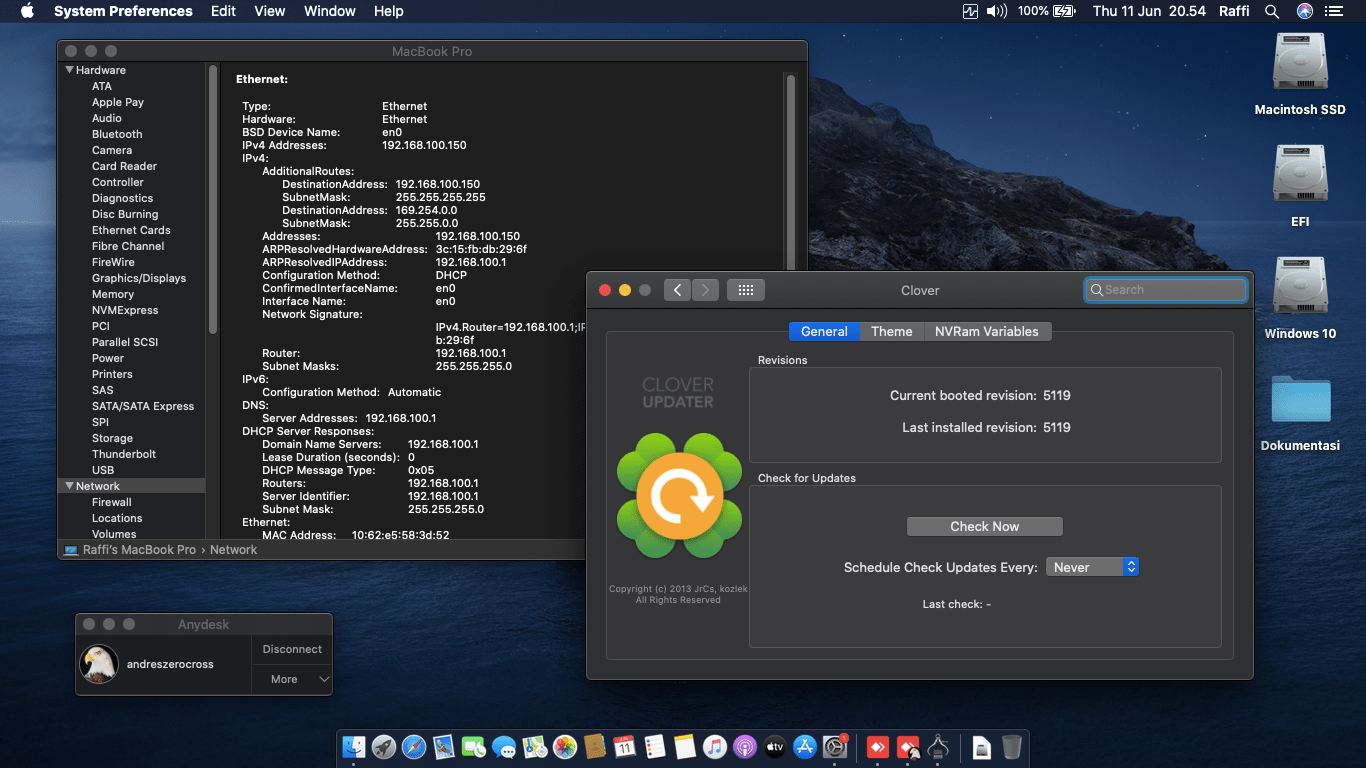The image size is (1366, 768).
Task: Click AnyDesk dock icon with eagle badge
Action: (908, 747)
